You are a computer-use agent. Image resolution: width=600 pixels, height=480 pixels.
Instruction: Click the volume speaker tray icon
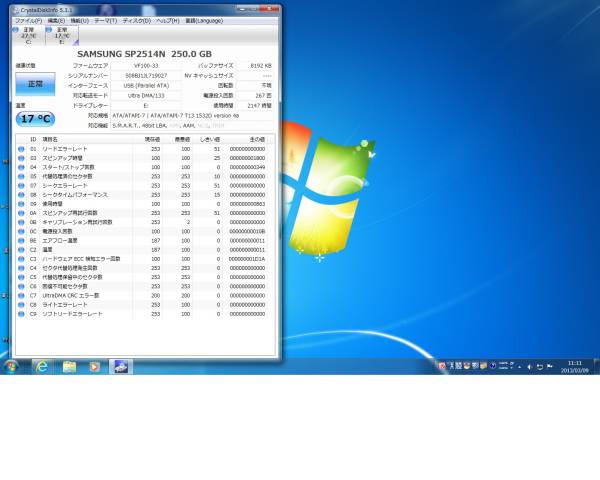530,367
